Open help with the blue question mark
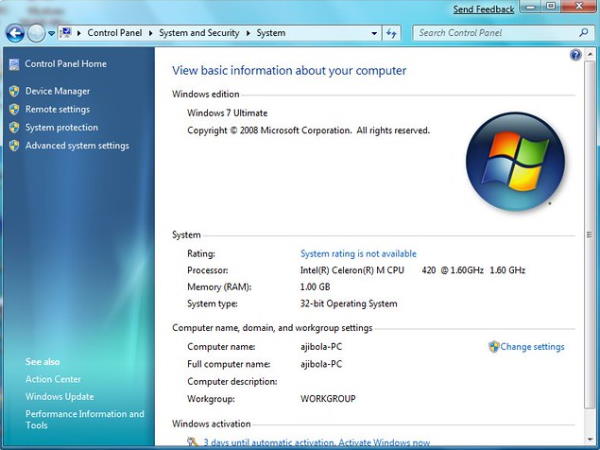 click(576, 55)
